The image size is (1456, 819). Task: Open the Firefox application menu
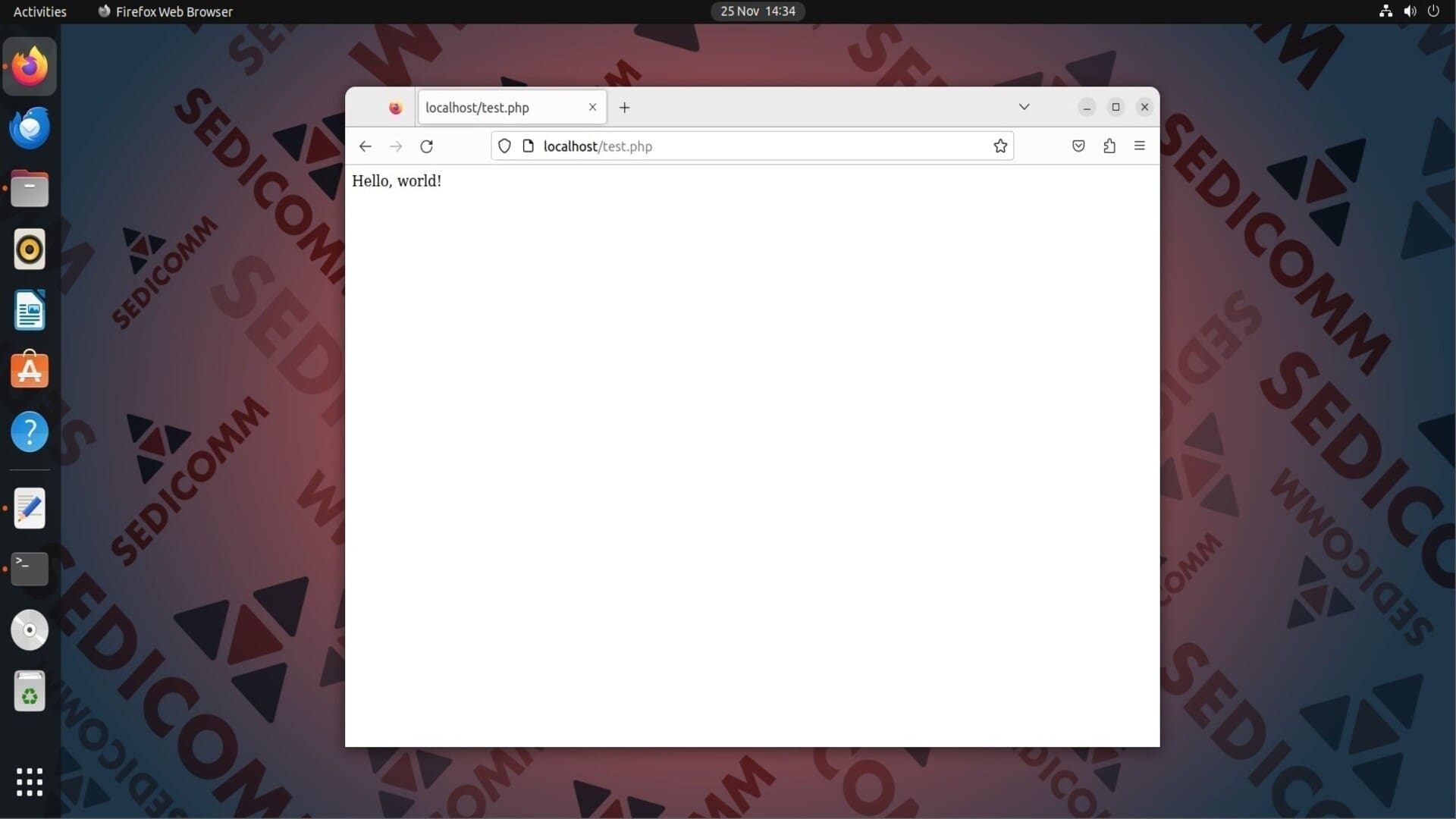pos(1139,146)
